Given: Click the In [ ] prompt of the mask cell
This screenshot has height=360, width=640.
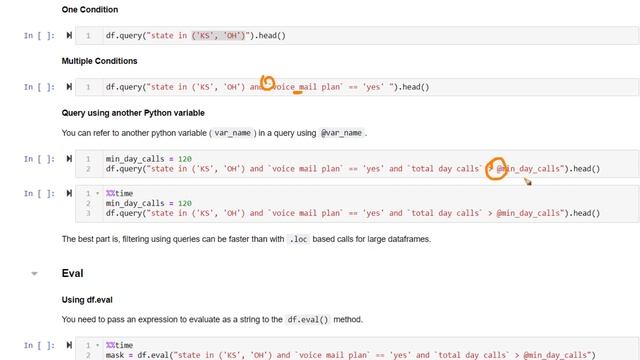Looking at the screenshot, I should pos(39,345).
